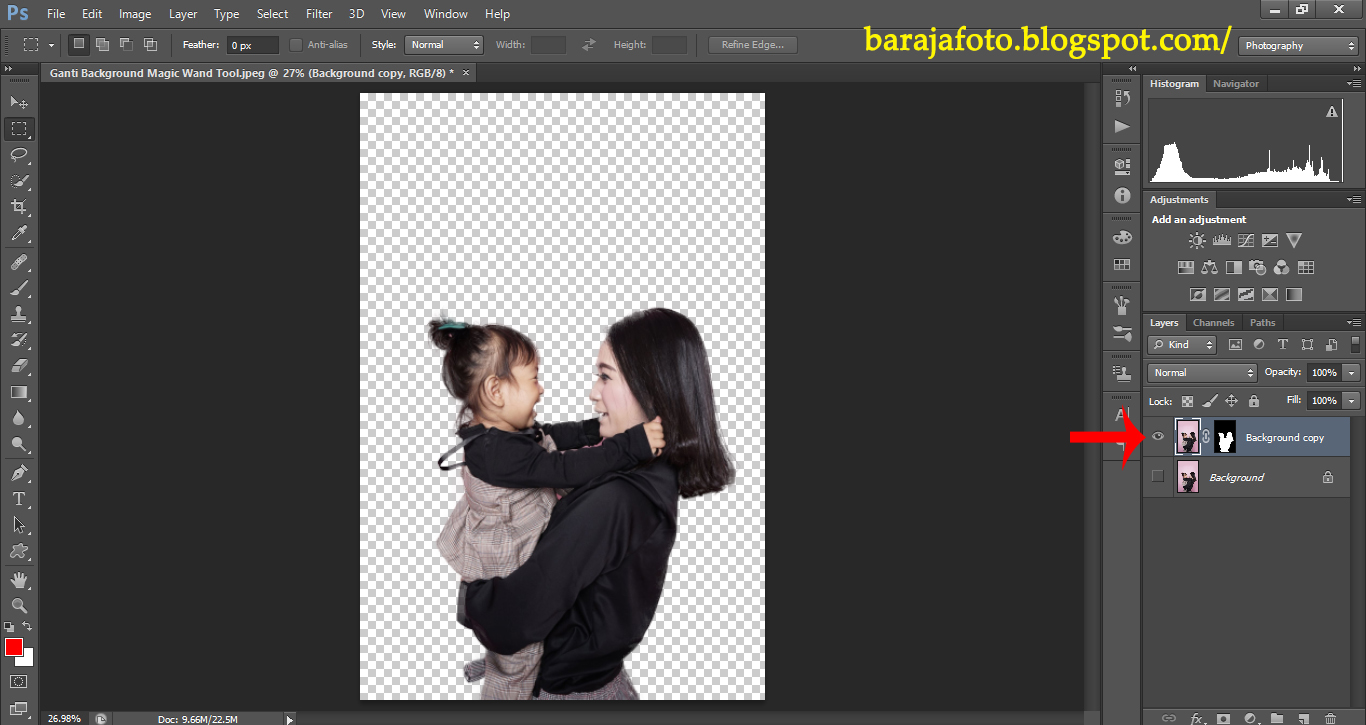
Task: Click the Refine Edge button
Action: tap(753, 45)
